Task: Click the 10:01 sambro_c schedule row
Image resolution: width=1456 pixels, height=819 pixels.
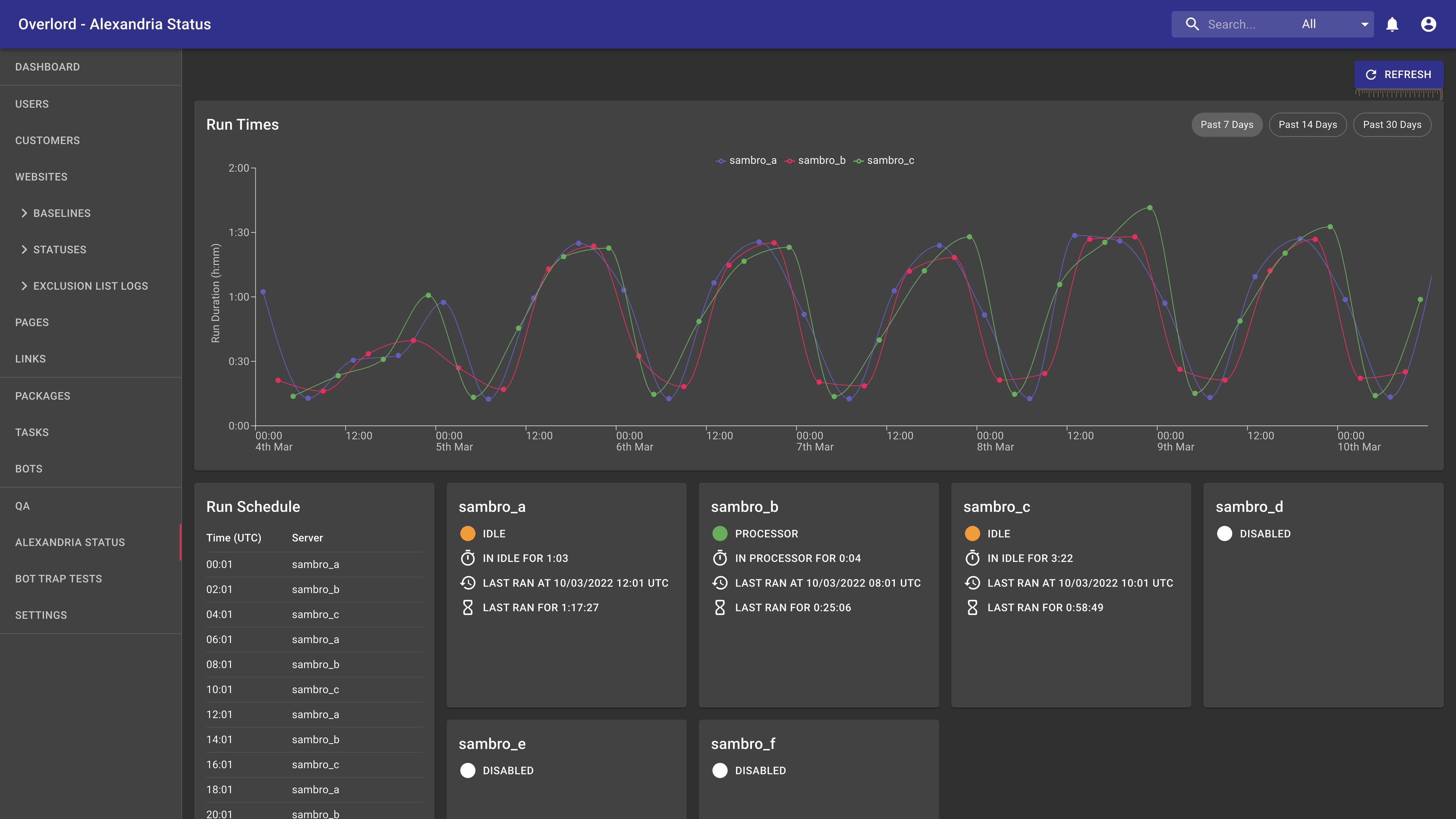Action: [x=314, y=690]
